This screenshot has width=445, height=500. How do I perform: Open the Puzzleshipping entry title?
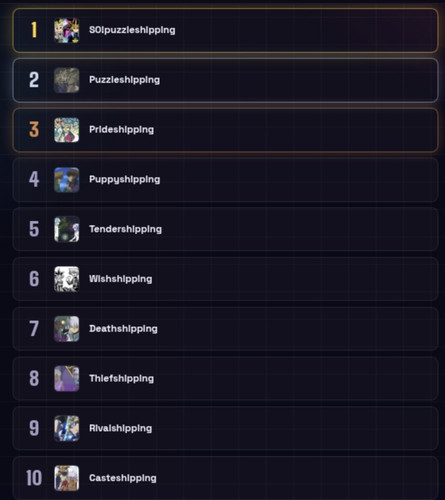click(124, 80)
